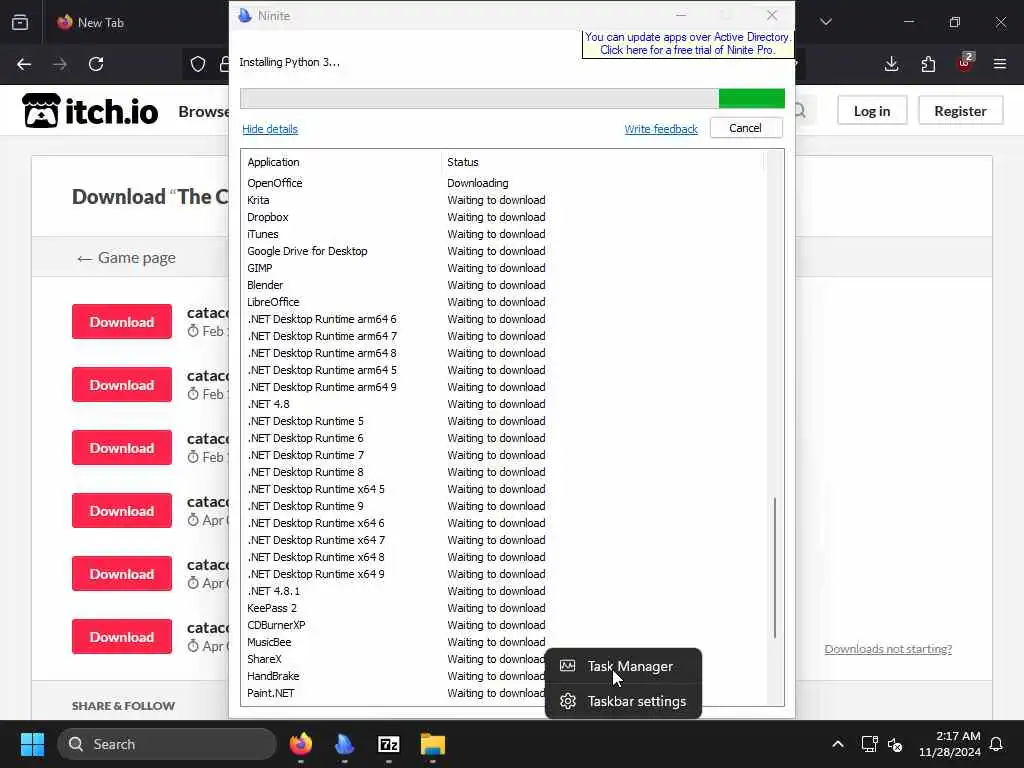Viewport: 1024px width, 768px height.
Task: Open 7-Zip from the taskbar
Action: tap(389, 744)
